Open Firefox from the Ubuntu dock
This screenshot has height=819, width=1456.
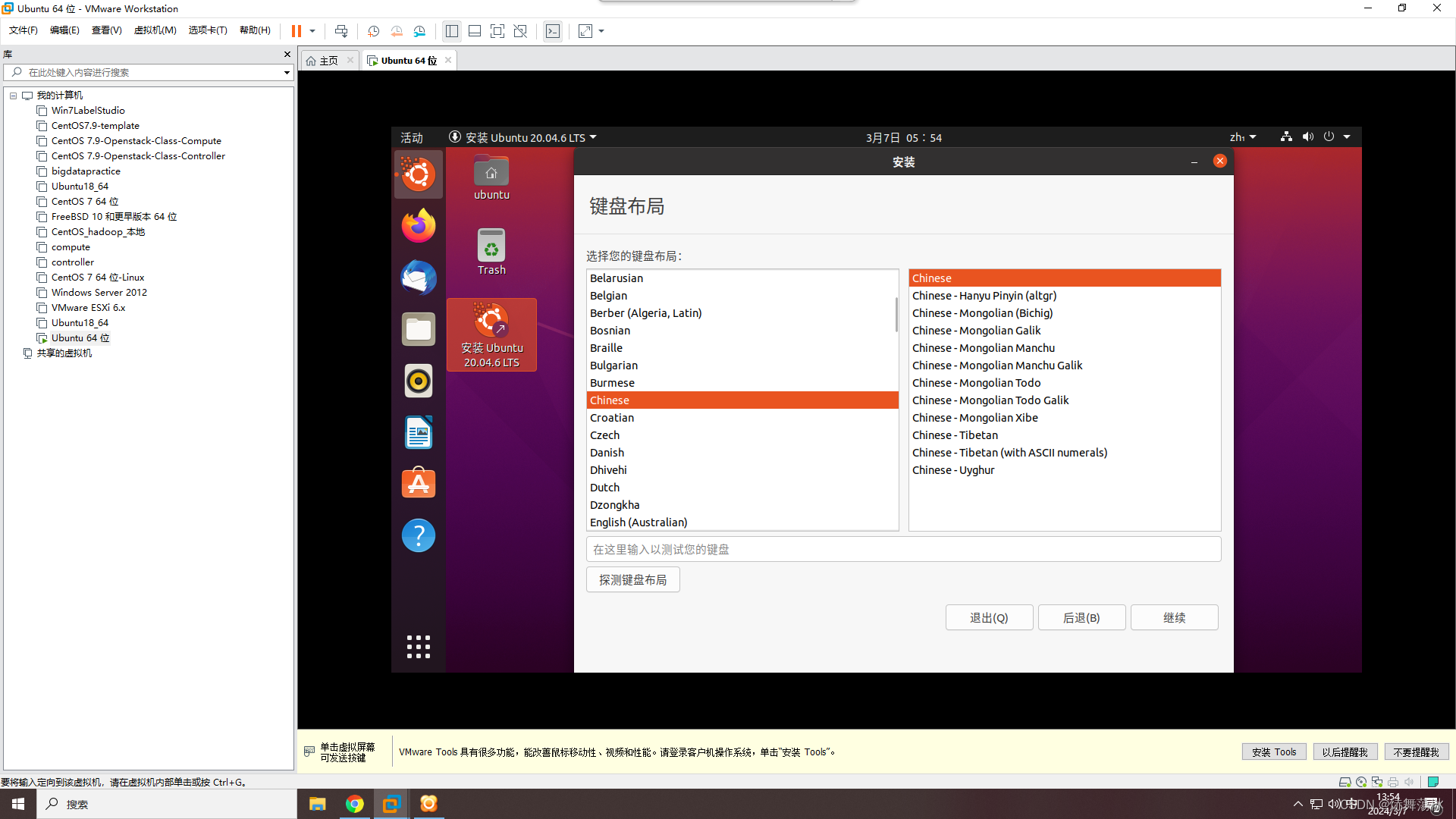pos(419,226)
